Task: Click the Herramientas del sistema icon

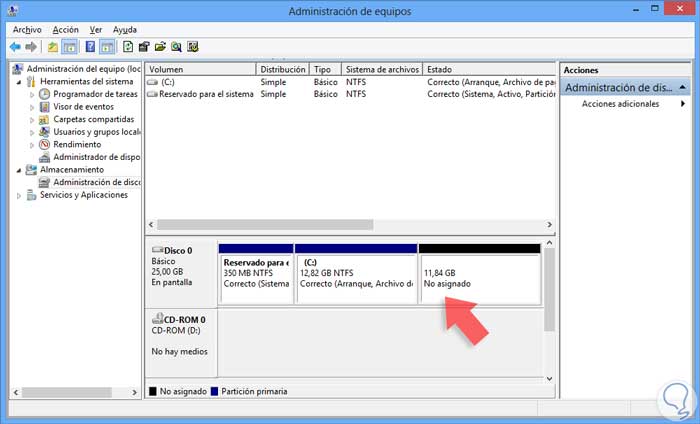Action: (x=31, y=82)
